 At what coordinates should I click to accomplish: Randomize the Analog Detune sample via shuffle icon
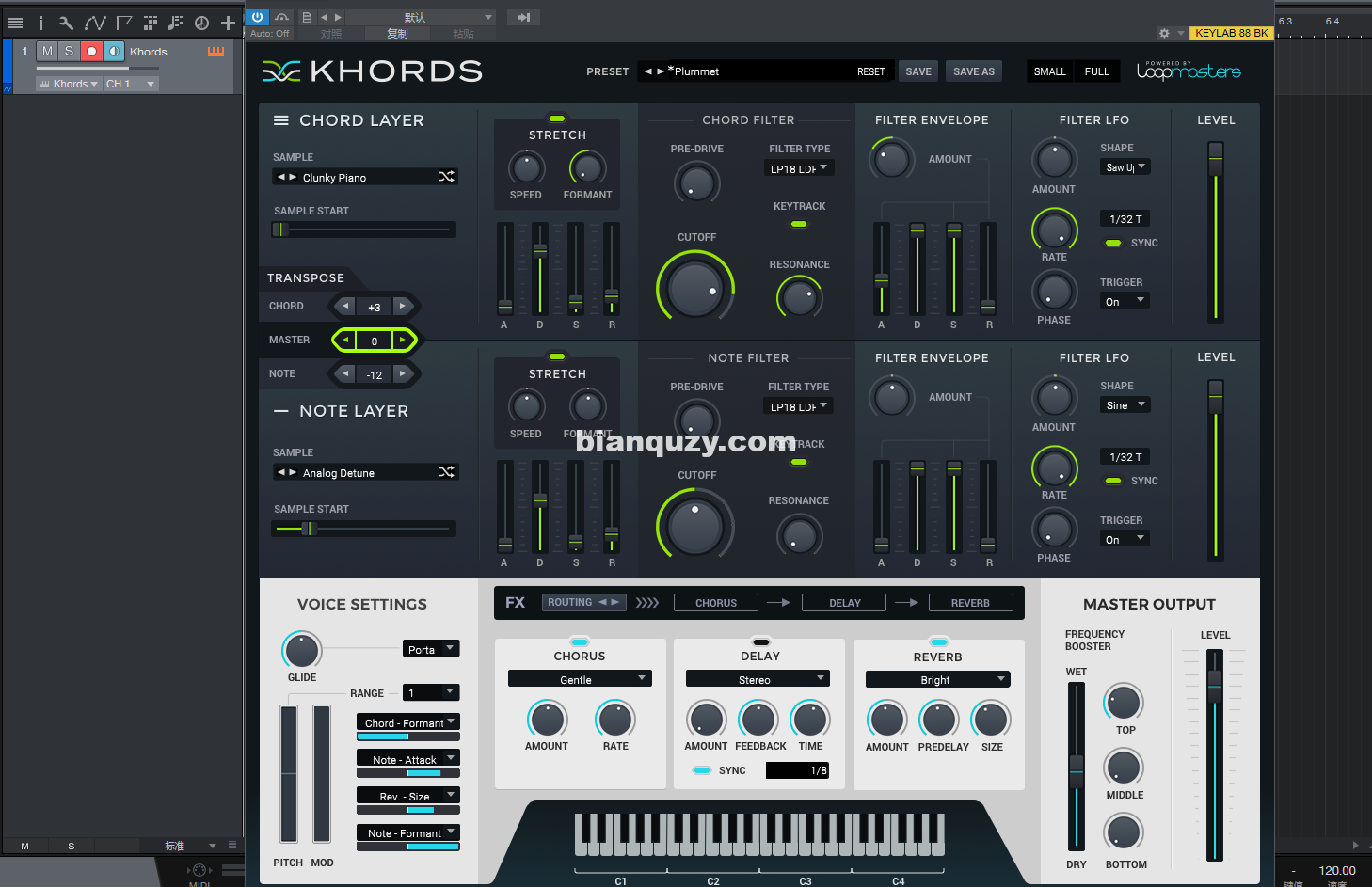pyautogui.click(x=447, y=472)
